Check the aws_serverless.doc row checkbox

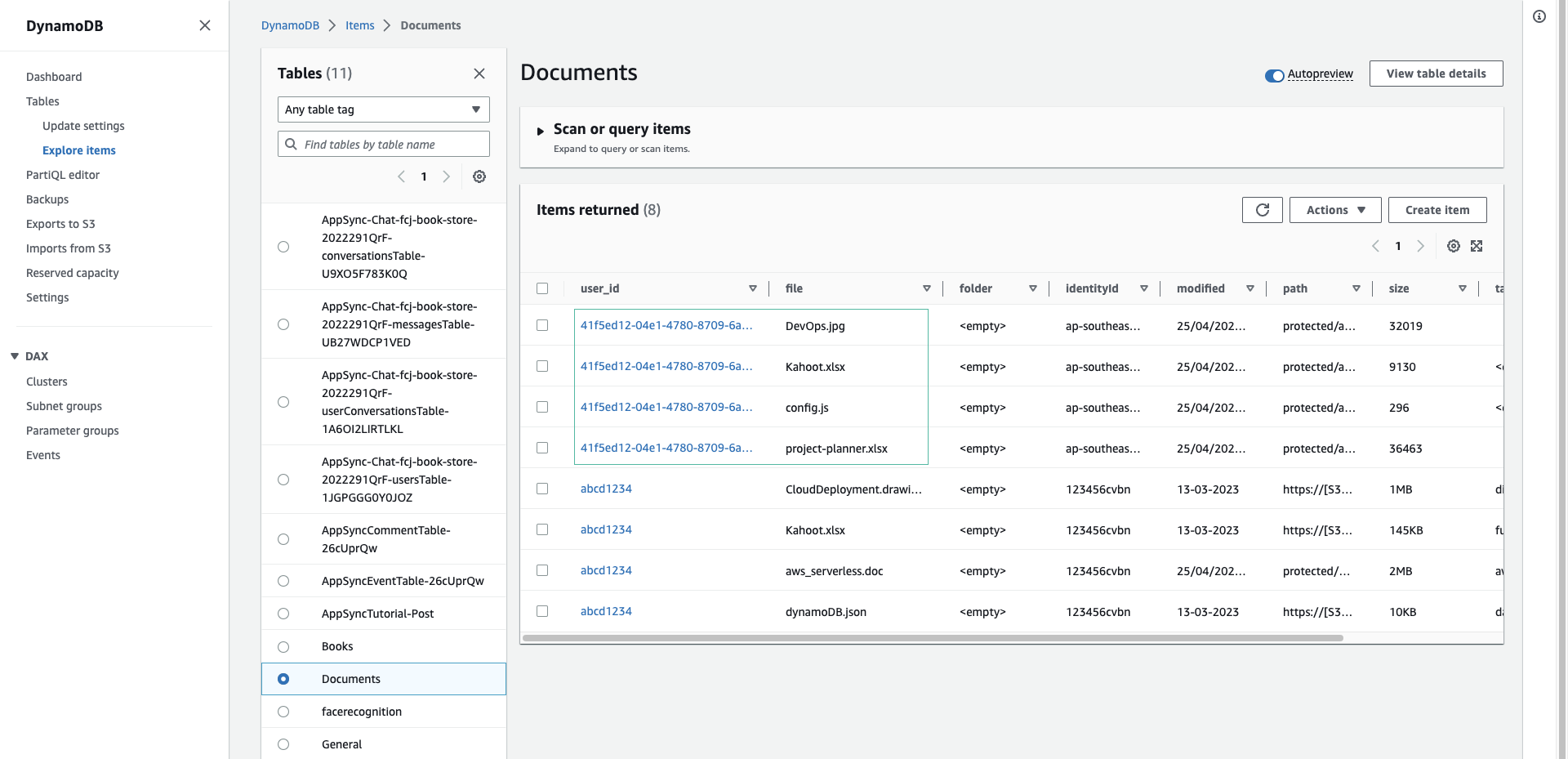pos(542,570)
